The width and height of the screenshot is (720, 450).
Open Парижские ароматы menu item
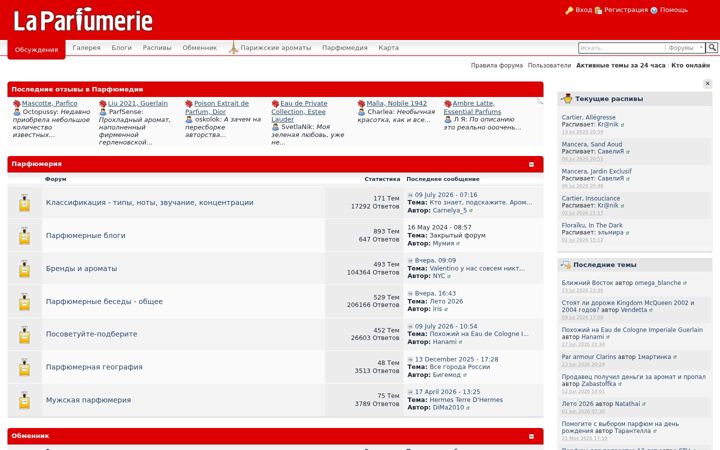276,47
